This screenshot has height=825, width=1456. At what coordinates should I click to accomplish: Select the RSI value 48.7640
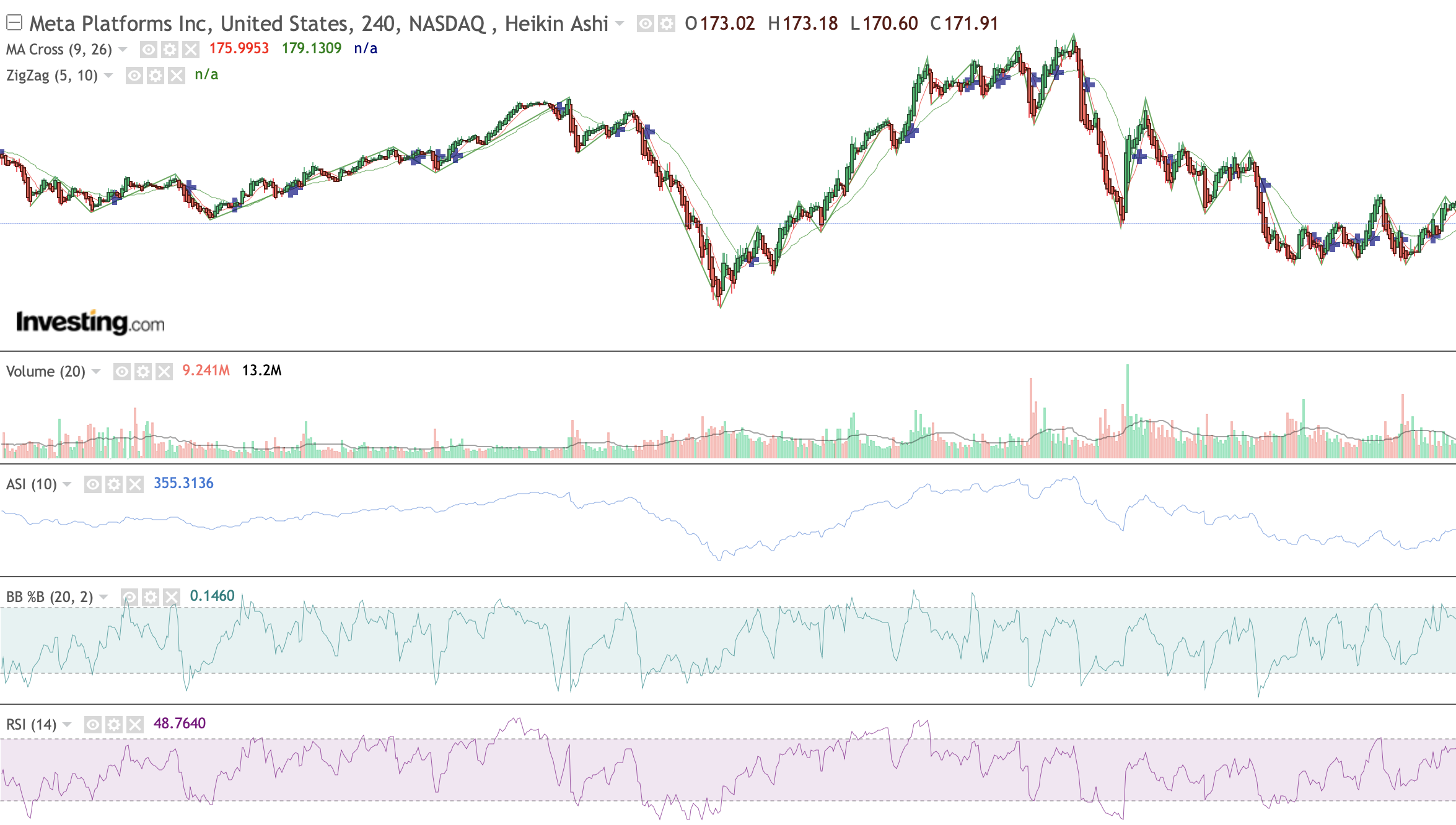coord(180,723)
